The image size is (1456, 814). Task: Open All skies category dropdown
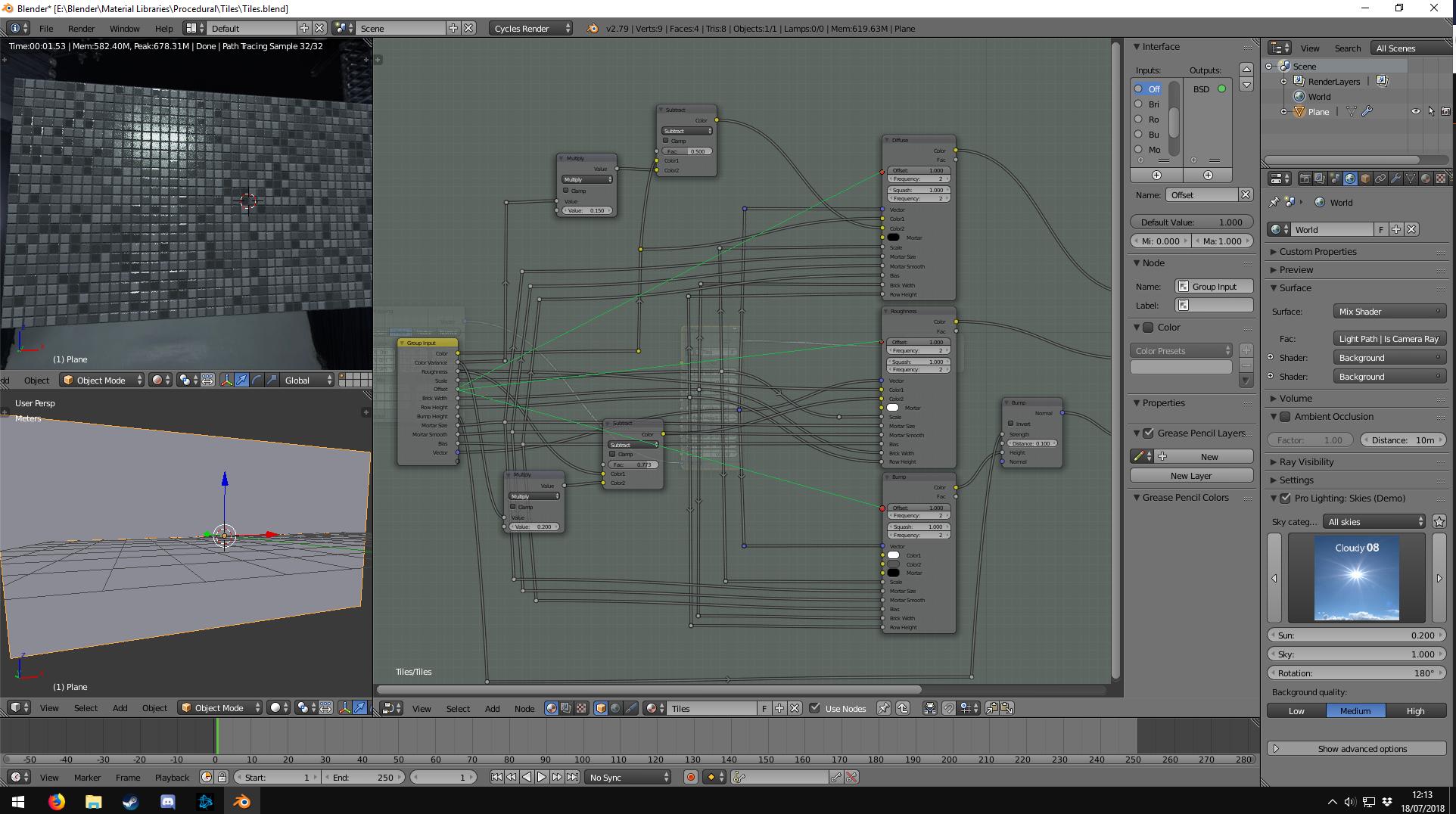[x=1375, y=521]
